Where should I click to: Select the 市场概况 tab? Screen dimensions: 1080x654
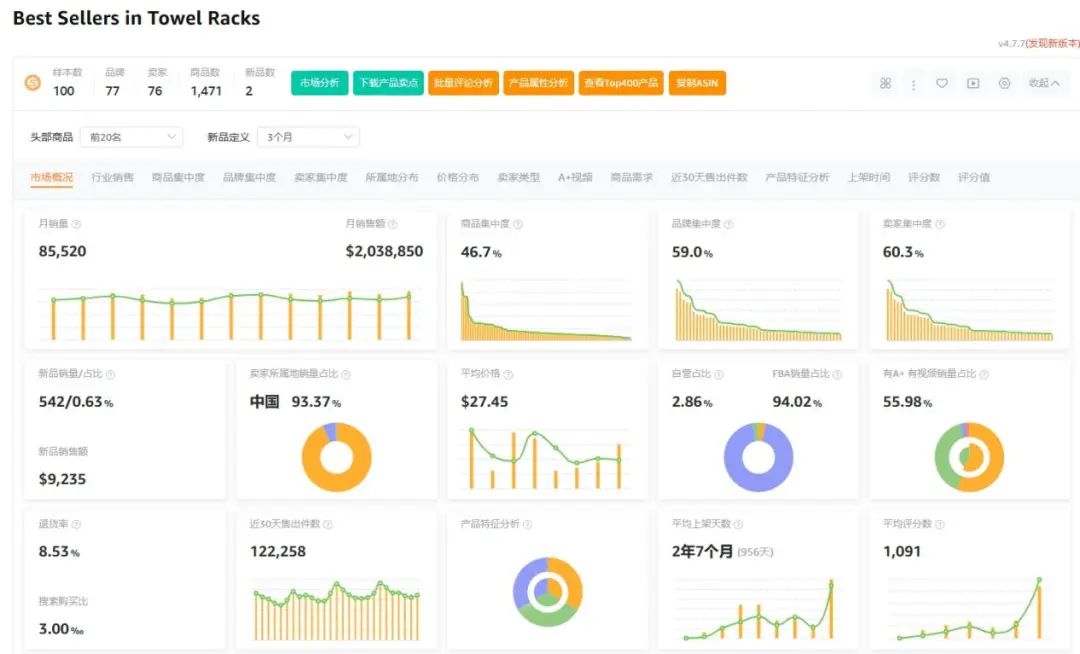[52, 178]
